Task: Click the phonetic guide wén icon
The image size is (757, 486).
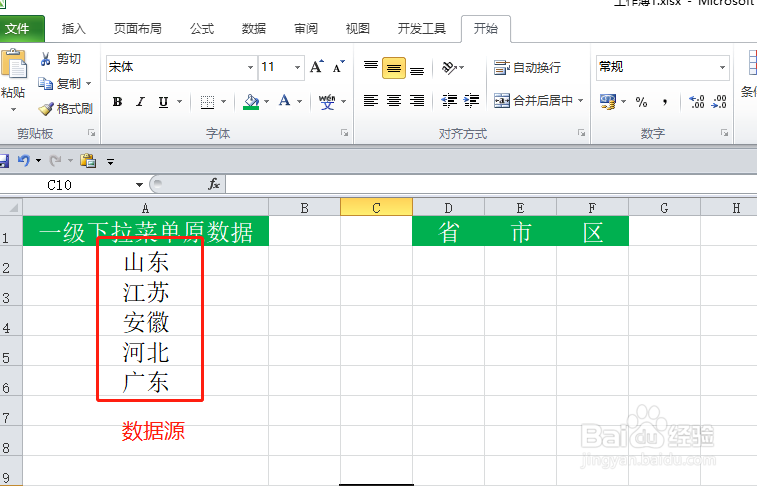Action: 327,102
